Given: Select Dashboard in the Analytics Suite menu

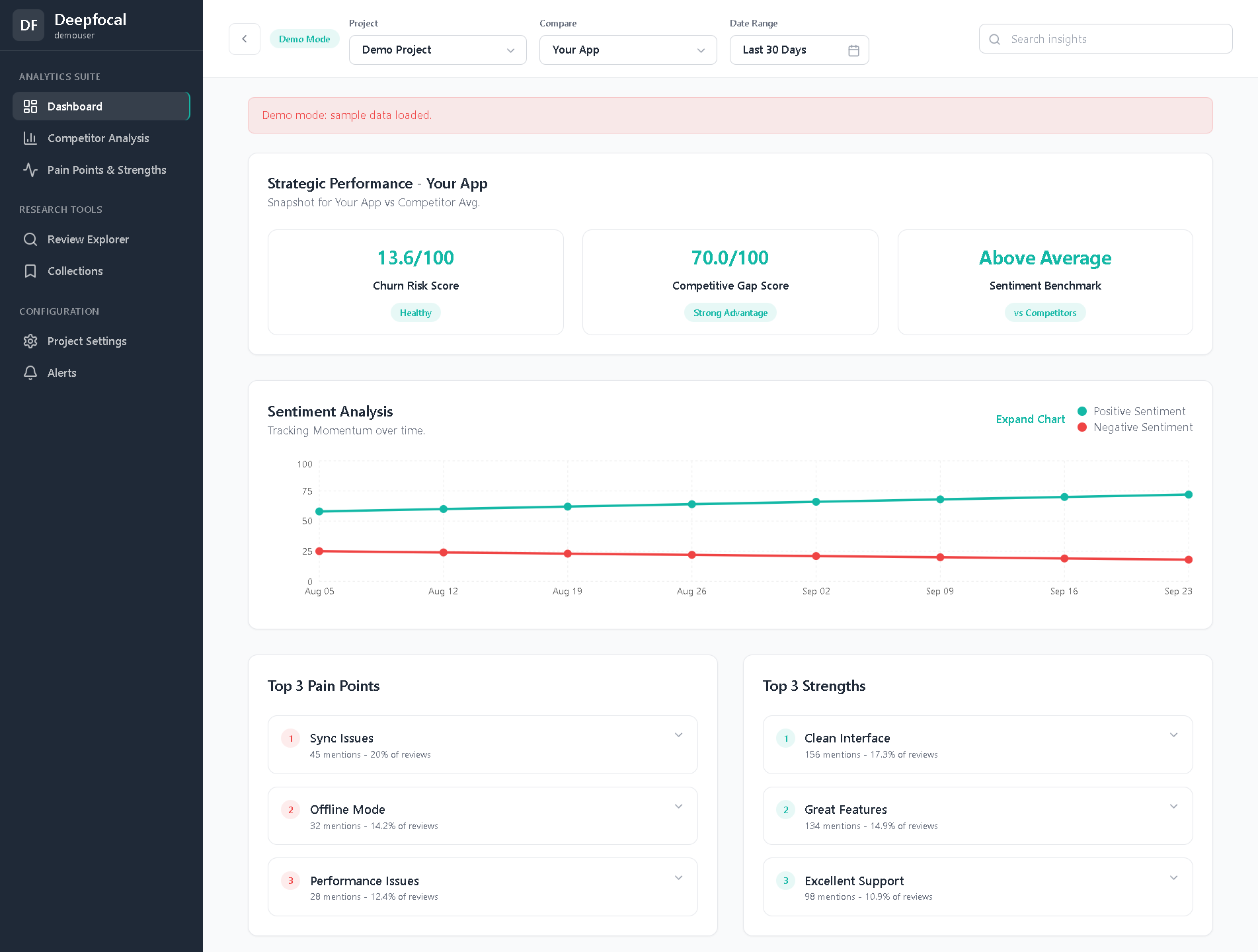Looking at the screenshot, I should (75, 106).
